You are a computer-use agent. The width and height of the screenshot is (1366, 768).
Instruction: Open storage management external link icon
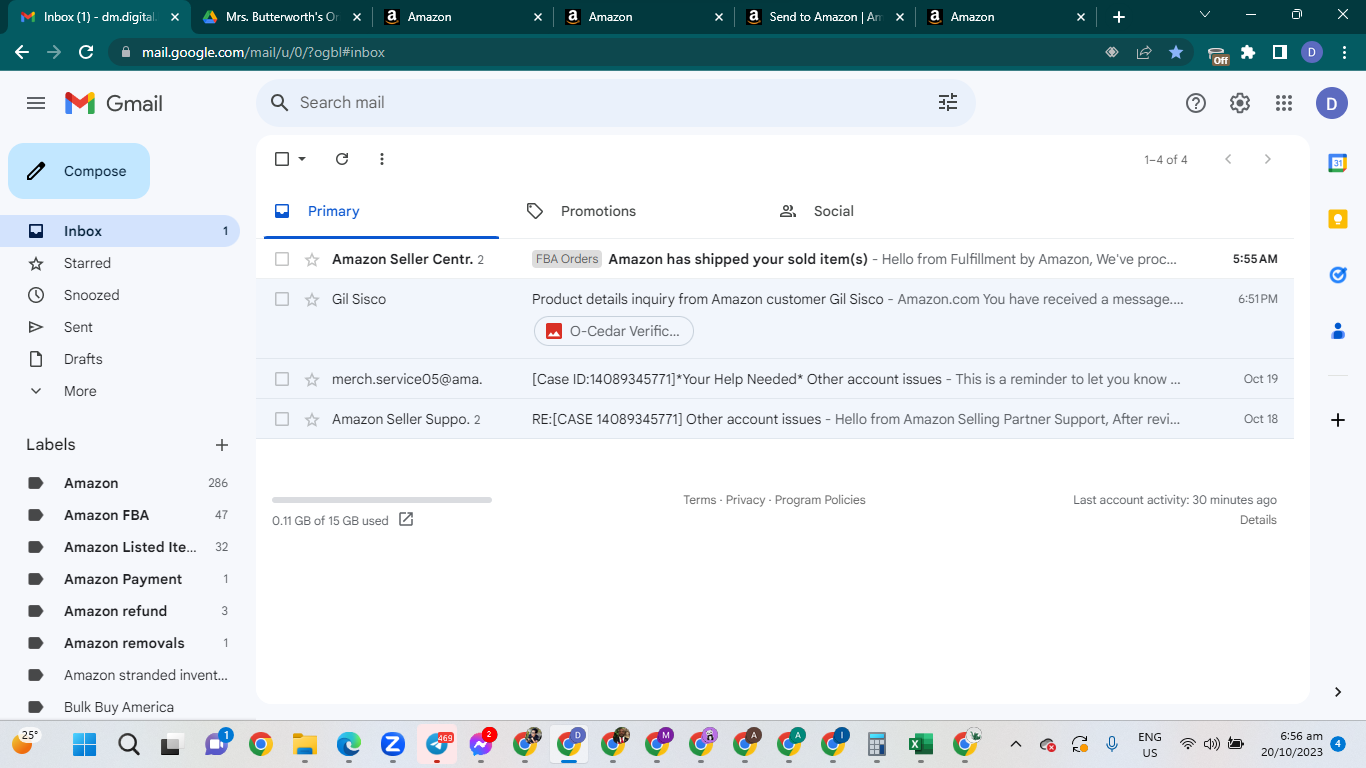point(406,519)
